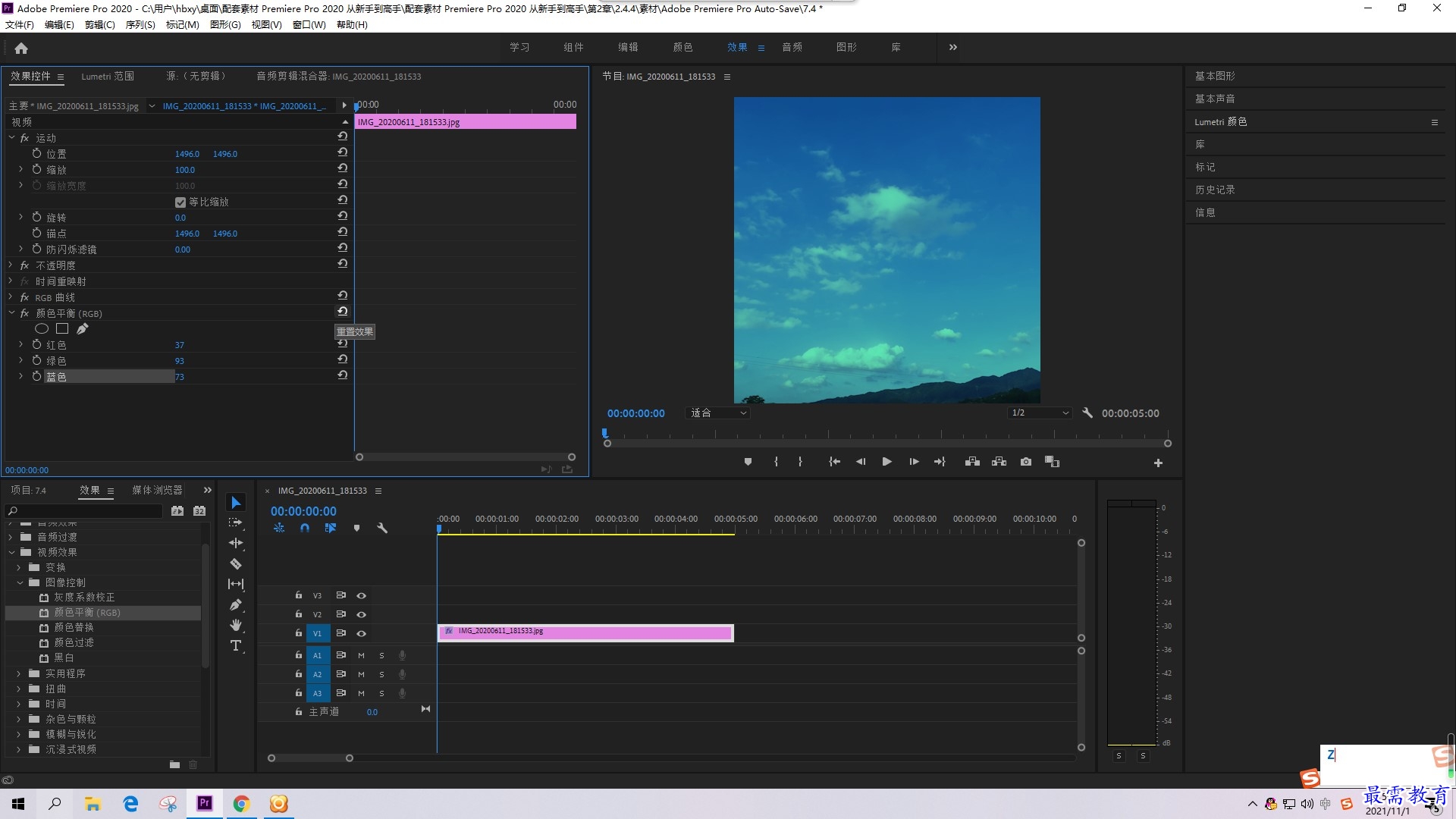Image resolution: width=1456 pixels, height=819 pixels.
Task: Open the 历史记录 panel
Action: [x=1215, y=190]
